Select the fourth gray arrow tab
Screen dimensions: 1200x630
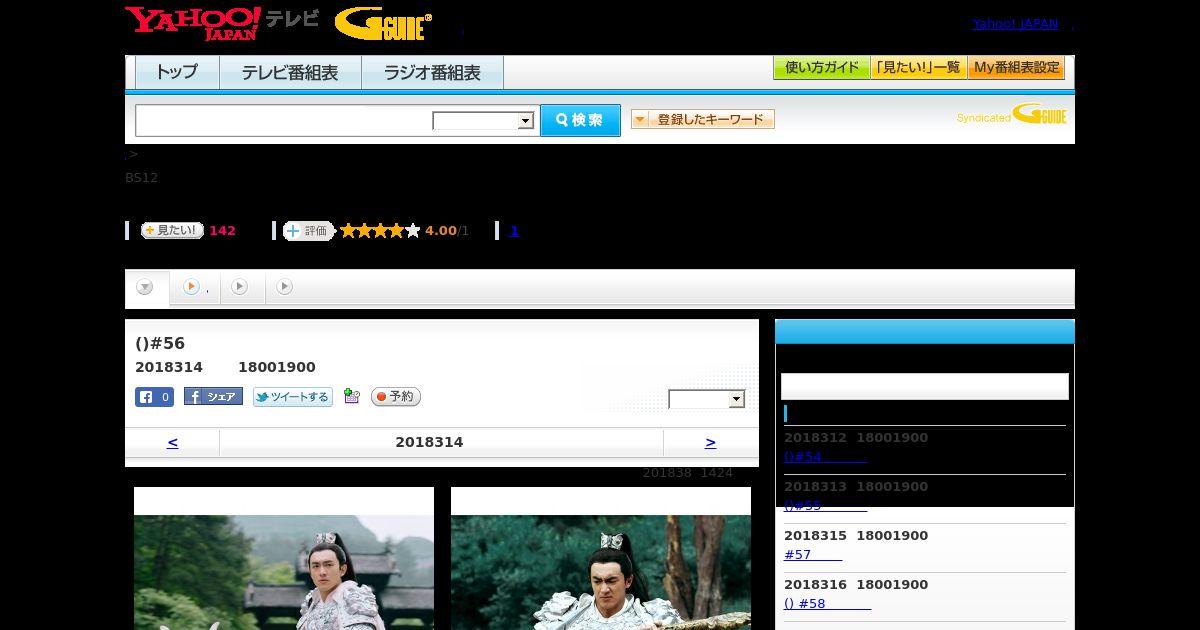[x=285, y=287]
